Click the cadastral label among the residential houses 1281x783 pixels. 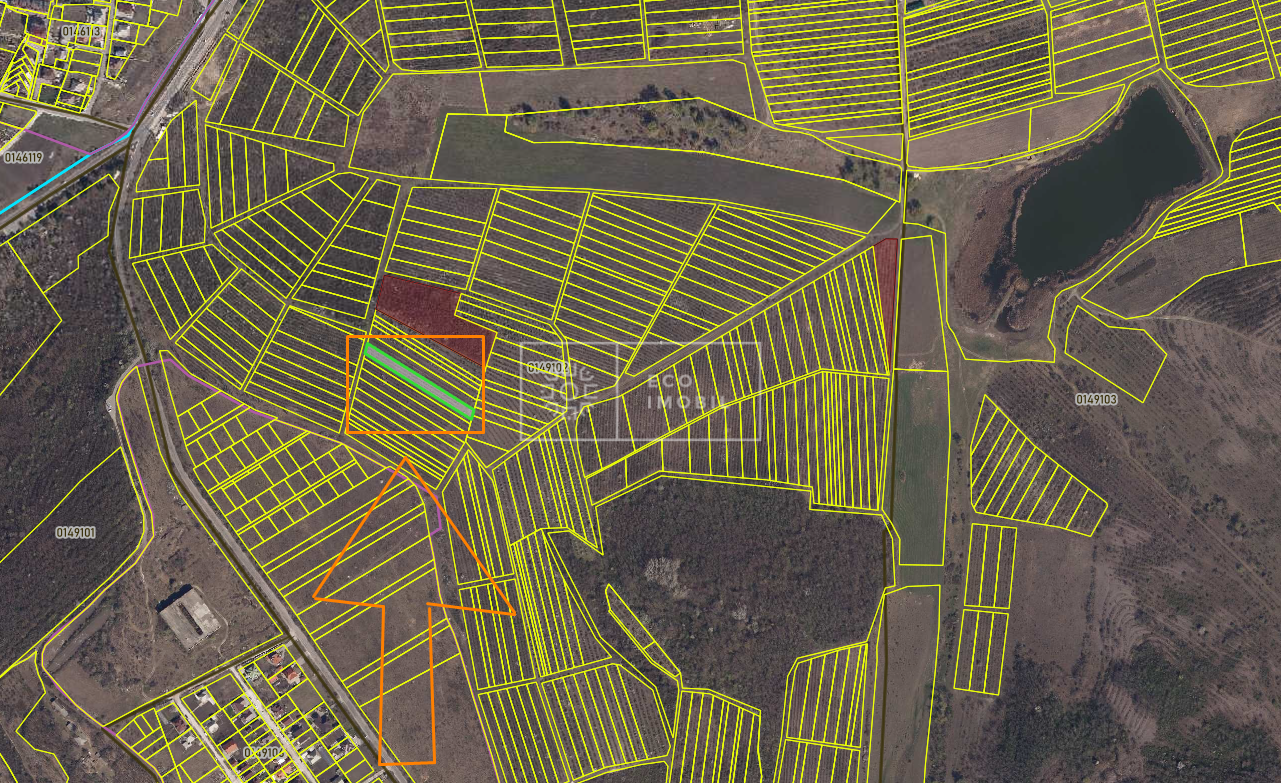click(262, 751)
